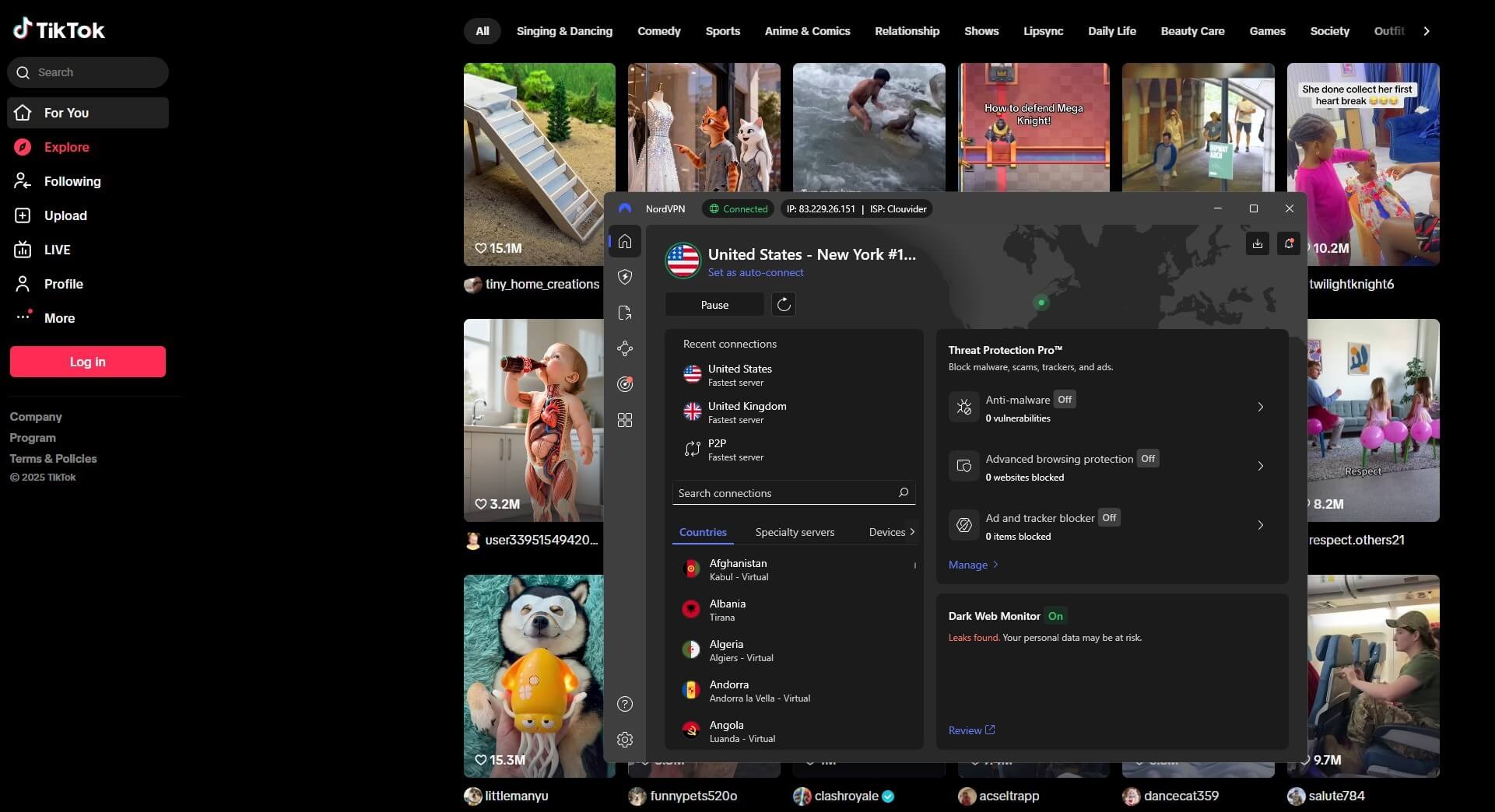
Task: Expand Ad and tracker blocker chevron
Action: tap(1261, 525)
